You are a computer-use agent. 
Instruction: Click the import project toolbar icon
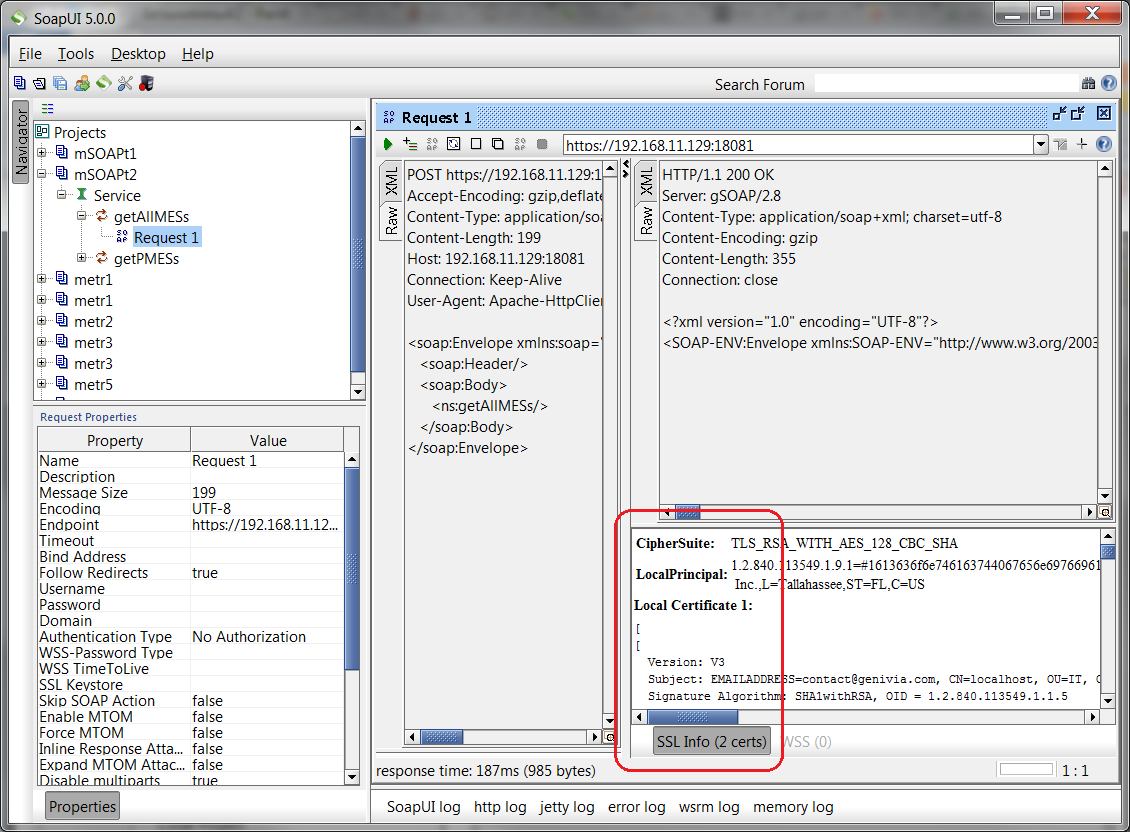pos(40,84)
